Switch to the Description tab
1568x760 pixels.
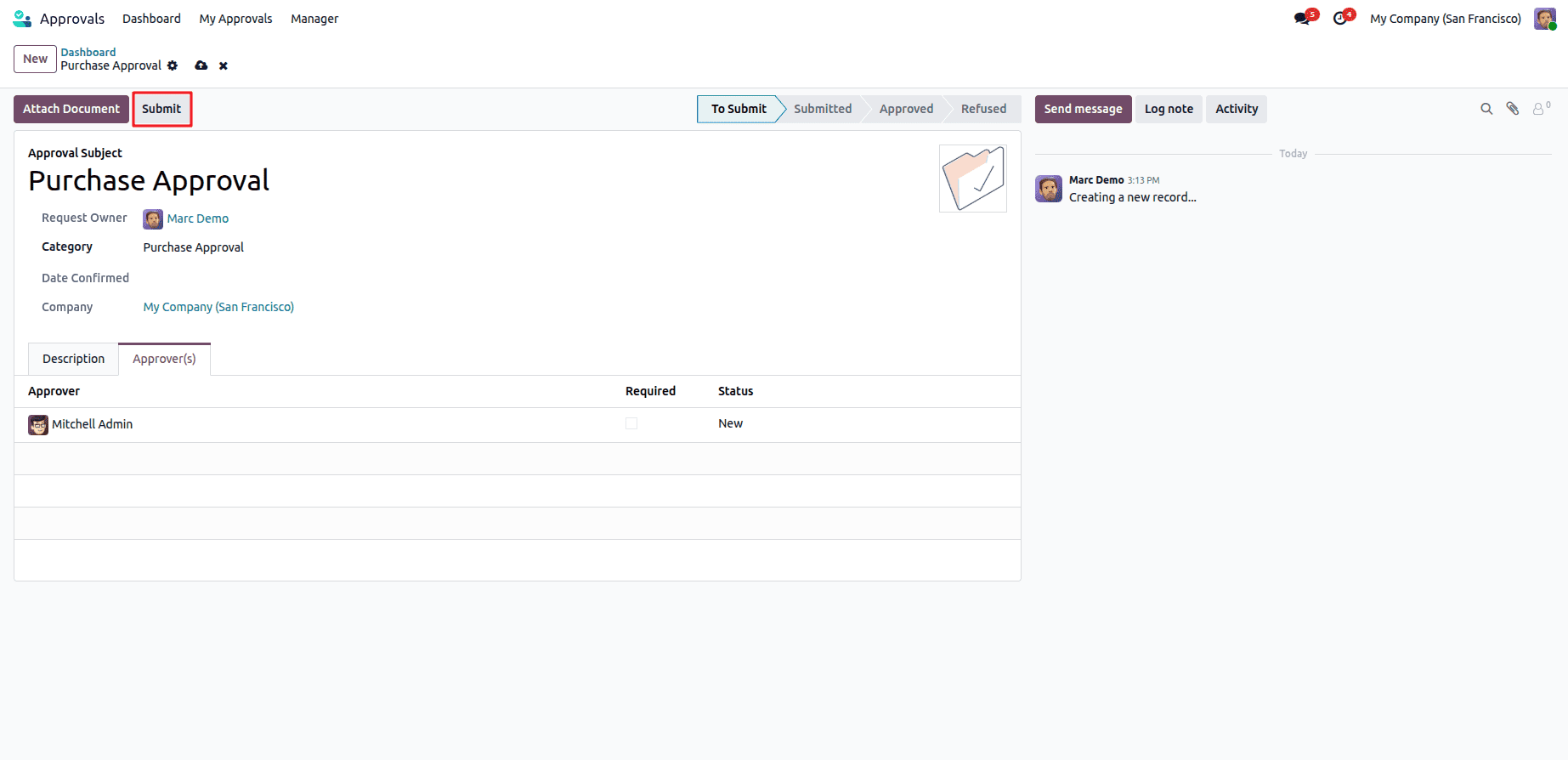pos(74,359)
